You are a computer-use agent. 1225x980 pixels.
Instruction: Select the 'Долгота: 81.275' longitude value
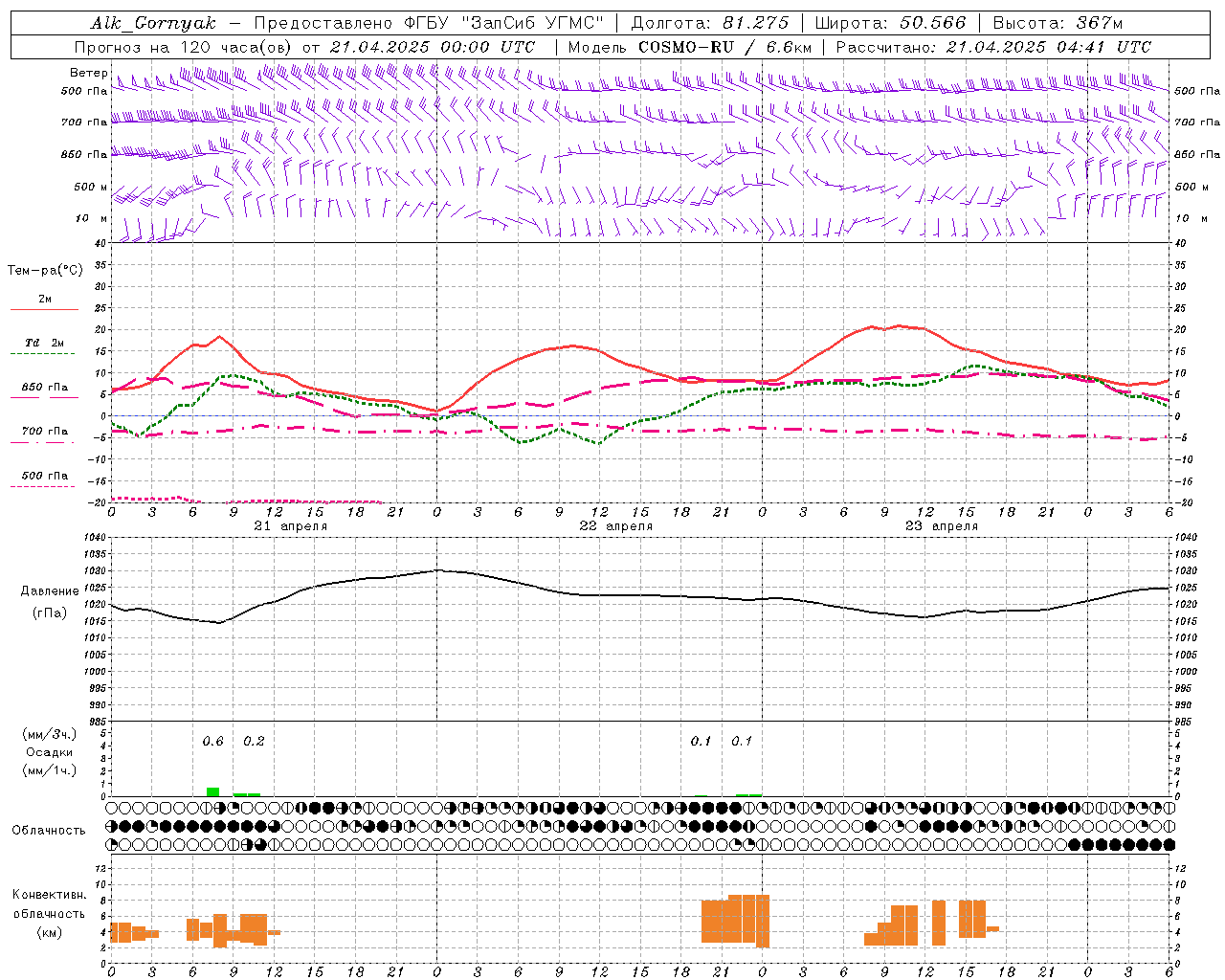click(710, 23)
